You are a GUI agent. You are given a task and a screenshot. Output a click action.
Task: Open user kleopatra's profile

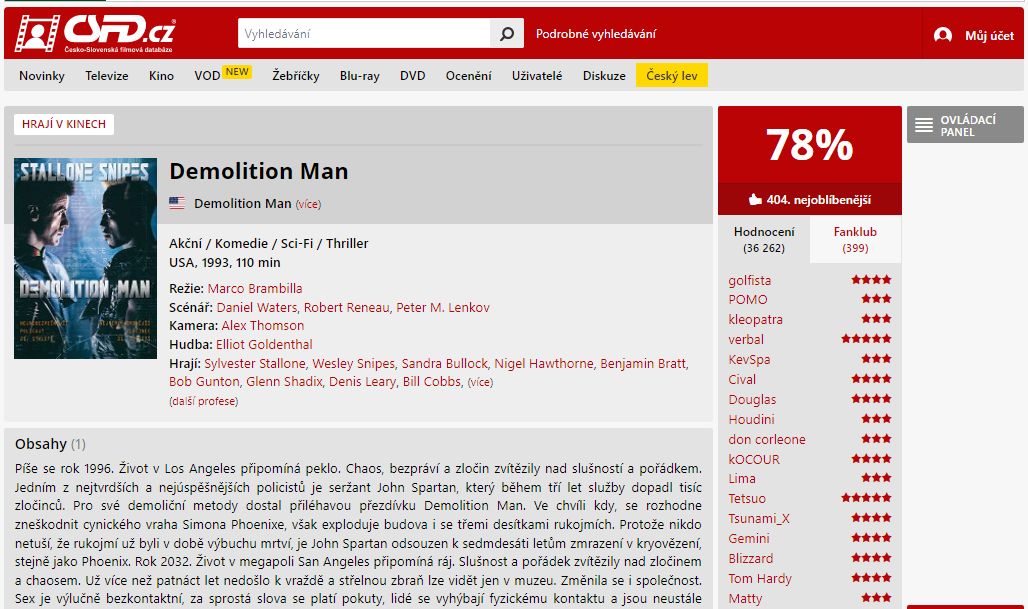(755, 319)
